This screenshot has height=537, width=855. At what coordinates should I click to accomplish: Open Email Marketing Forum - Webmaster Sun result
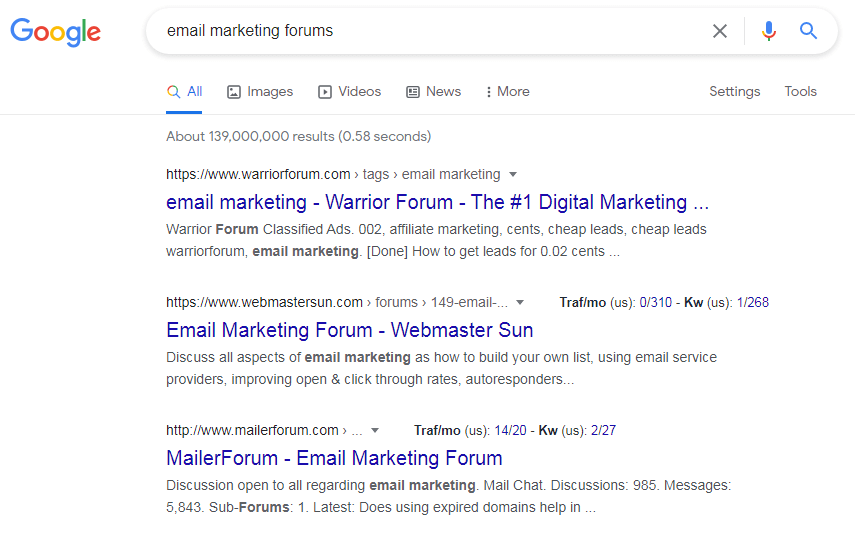coord(350,330)
